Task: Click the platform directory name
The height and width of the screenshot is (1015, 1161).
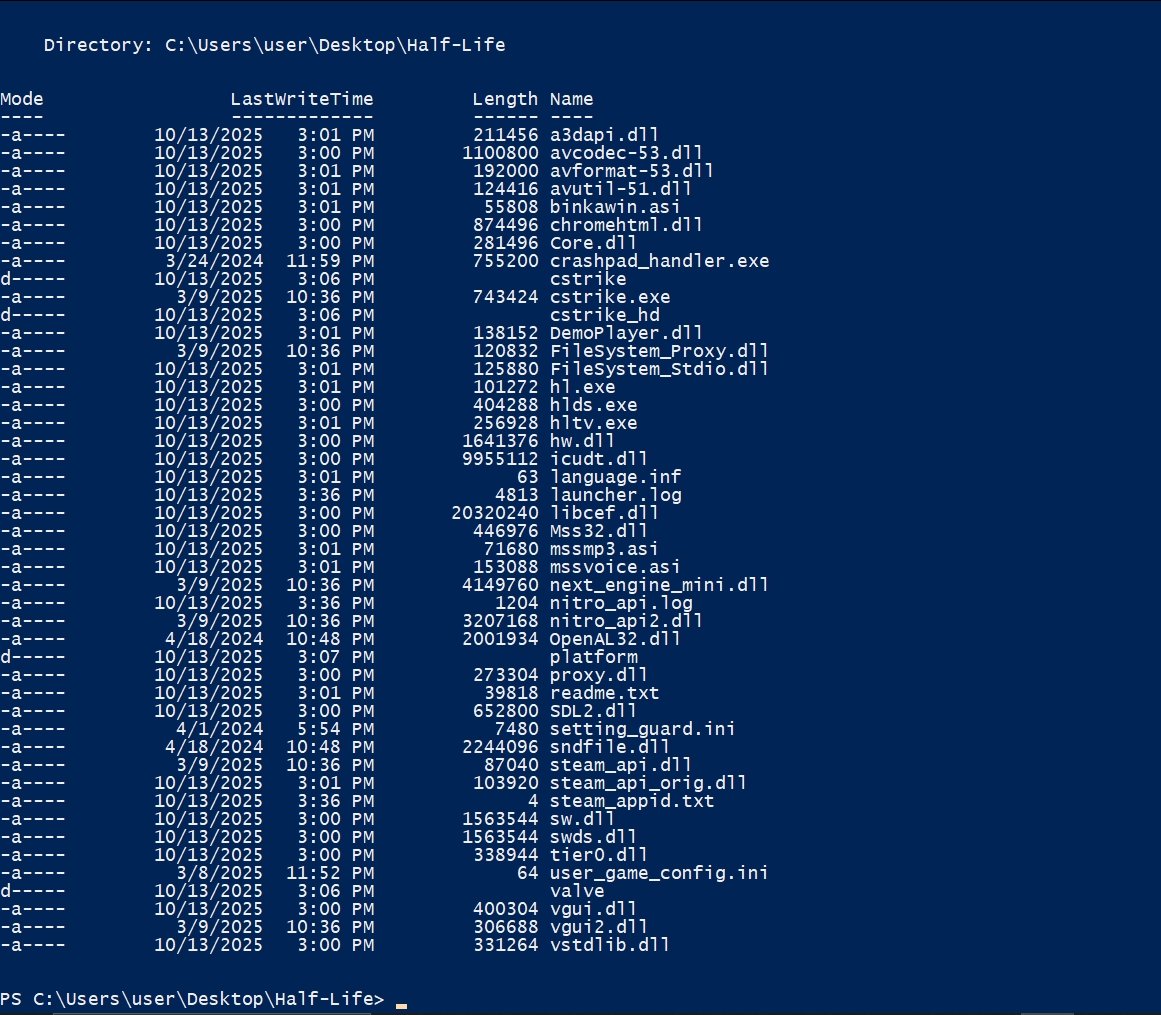Action: (593, 657)
